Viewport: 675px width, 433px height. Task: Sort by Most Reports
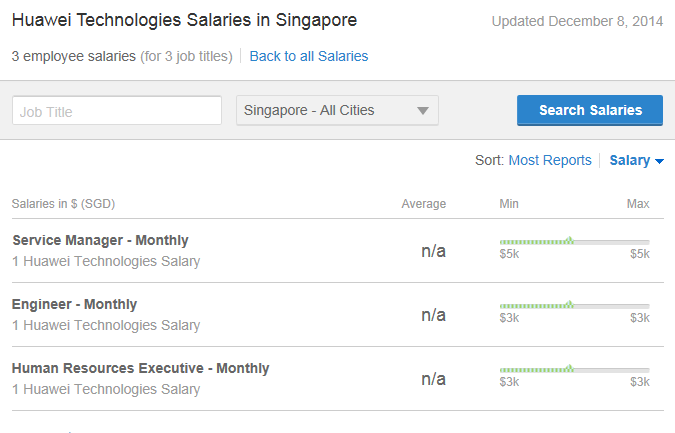pyautogui.click(x=550, y=160)
